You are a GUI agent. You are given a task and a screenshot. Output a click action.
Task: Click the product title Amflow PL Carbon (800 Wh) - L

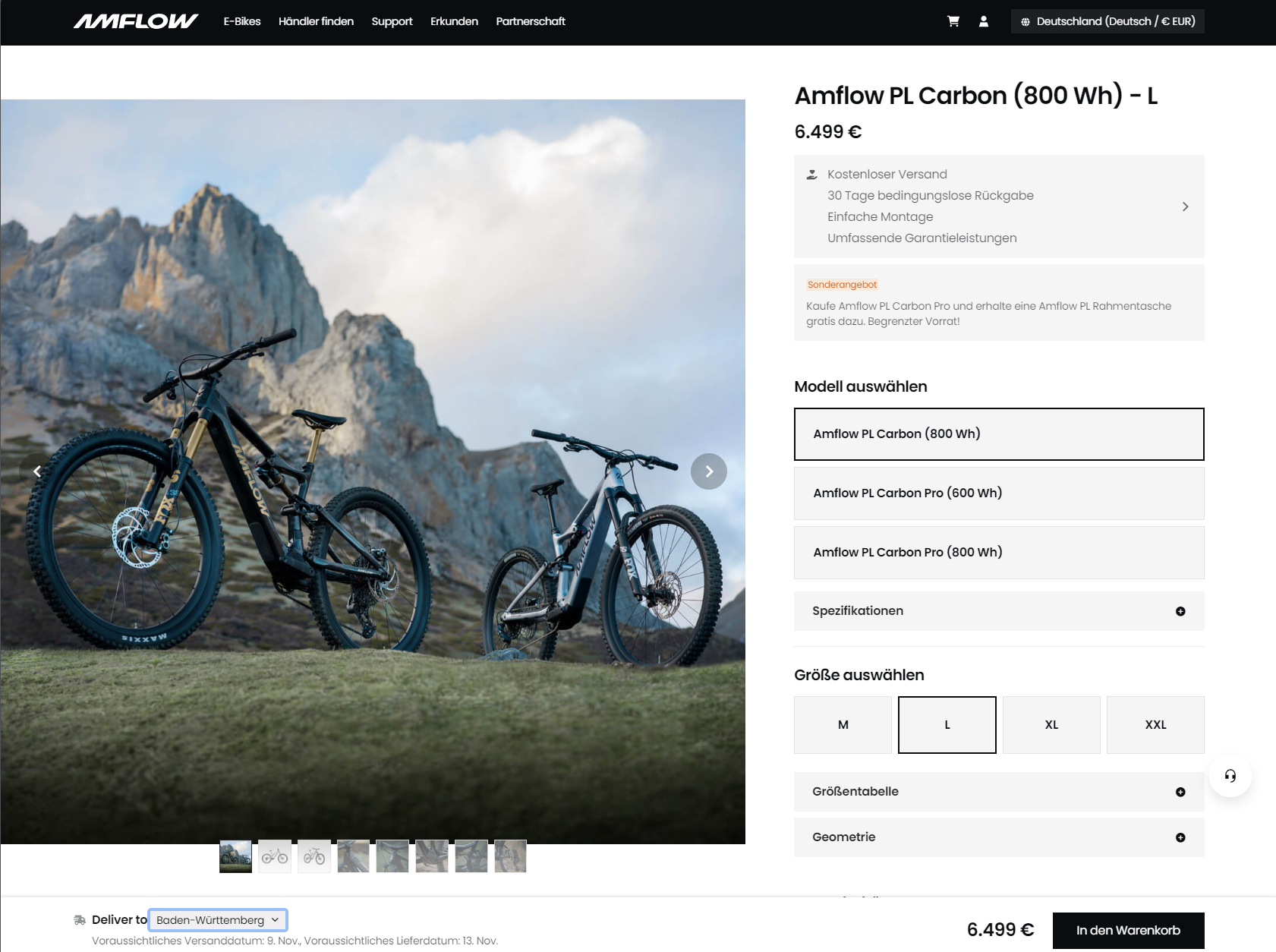976,96
